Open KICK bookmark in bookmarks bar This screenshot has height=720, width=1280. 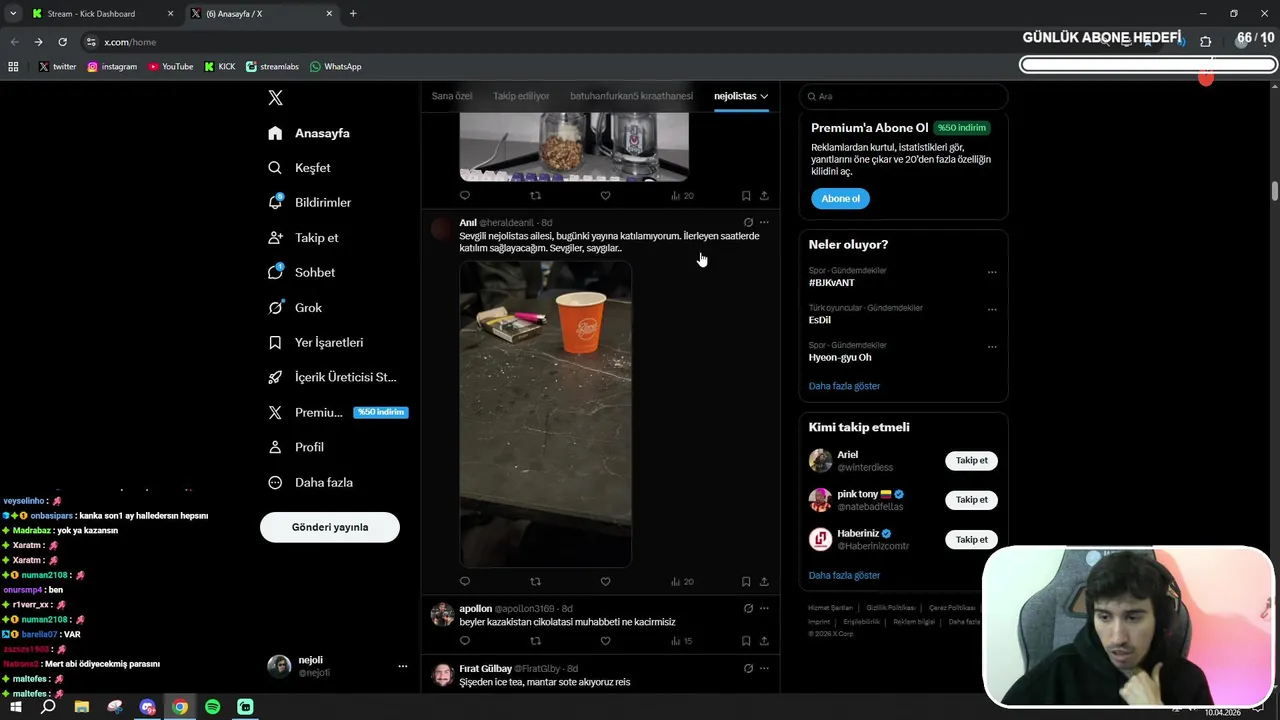pos(220,66)
